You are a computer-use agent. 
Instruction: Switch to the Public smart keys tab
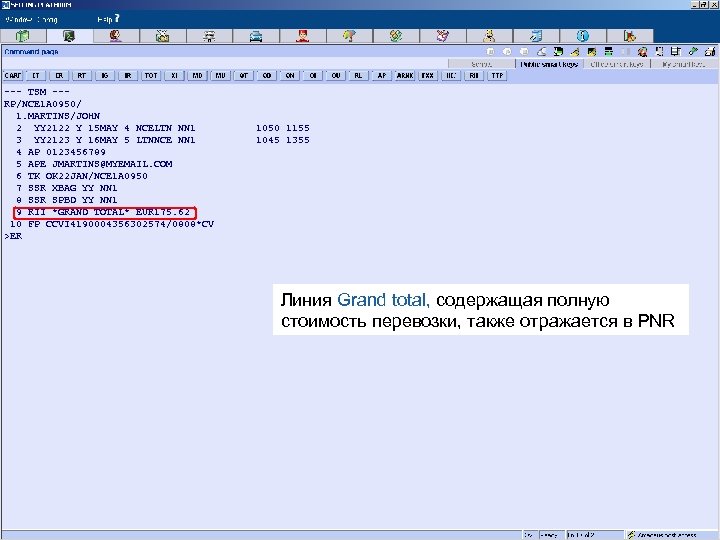coord(549,64)
